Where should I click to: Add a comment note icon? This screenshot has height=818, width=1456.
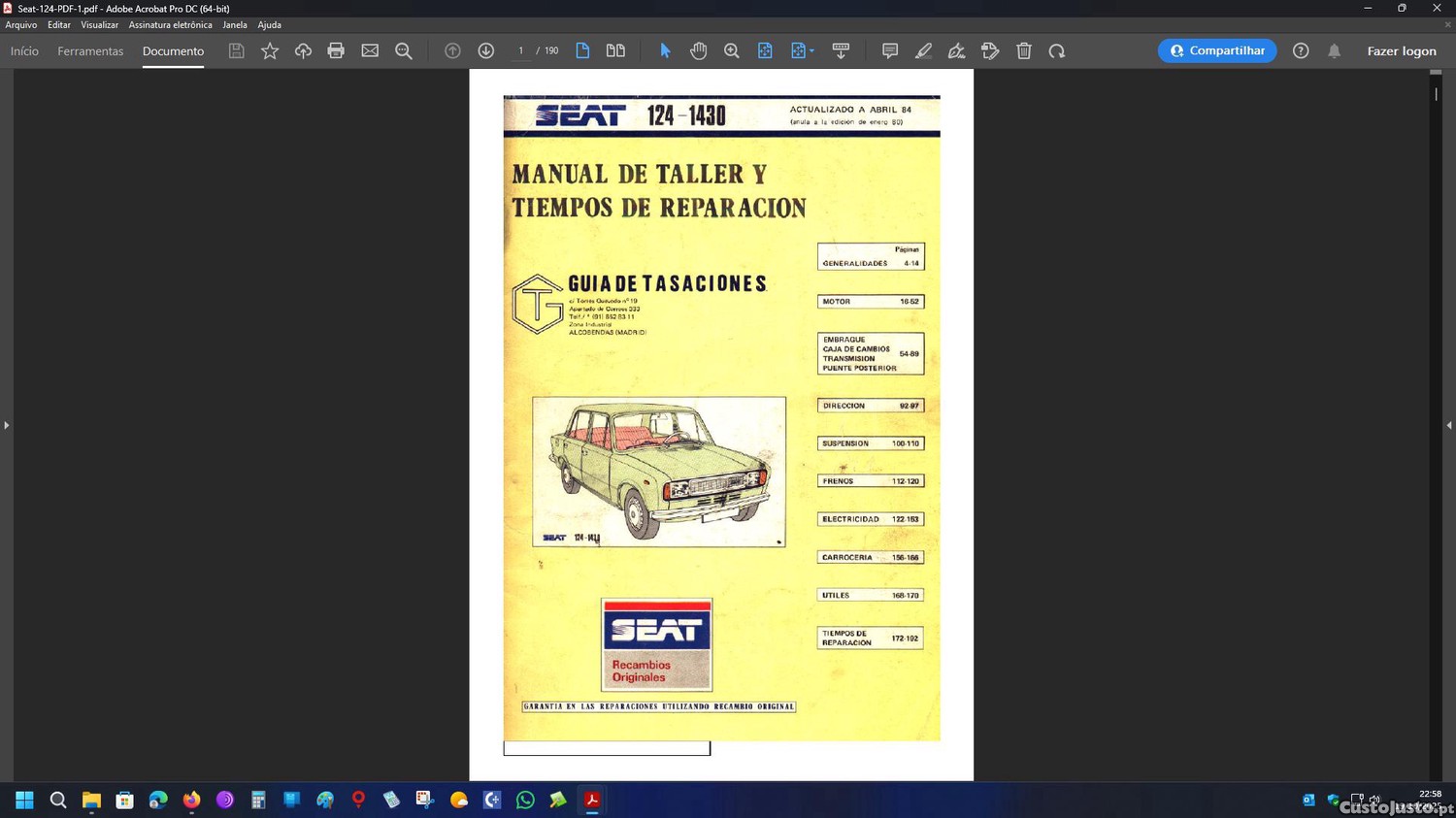click(x=889, y=50)
